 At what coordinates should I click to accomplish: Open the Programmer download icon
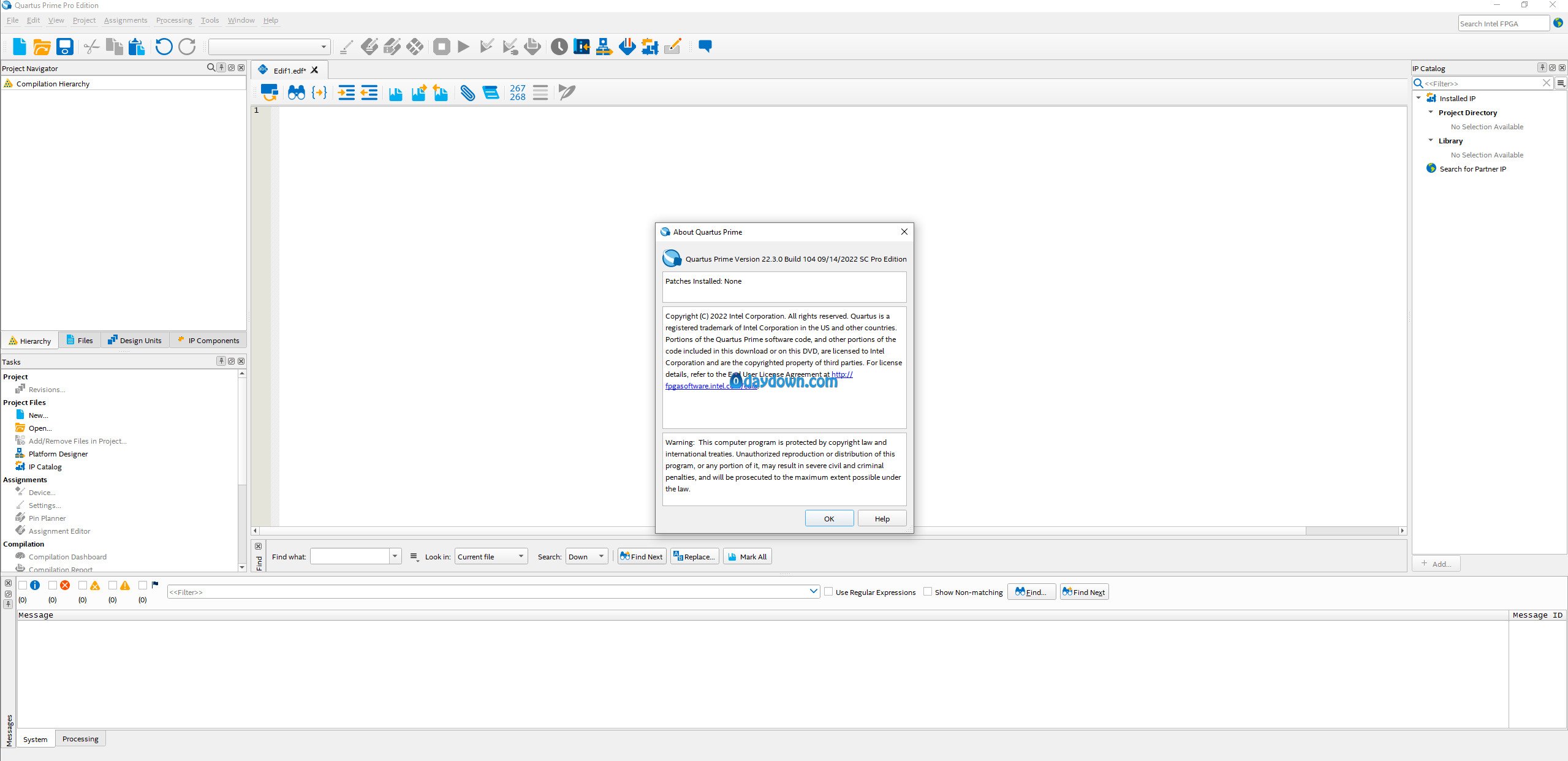627,47
